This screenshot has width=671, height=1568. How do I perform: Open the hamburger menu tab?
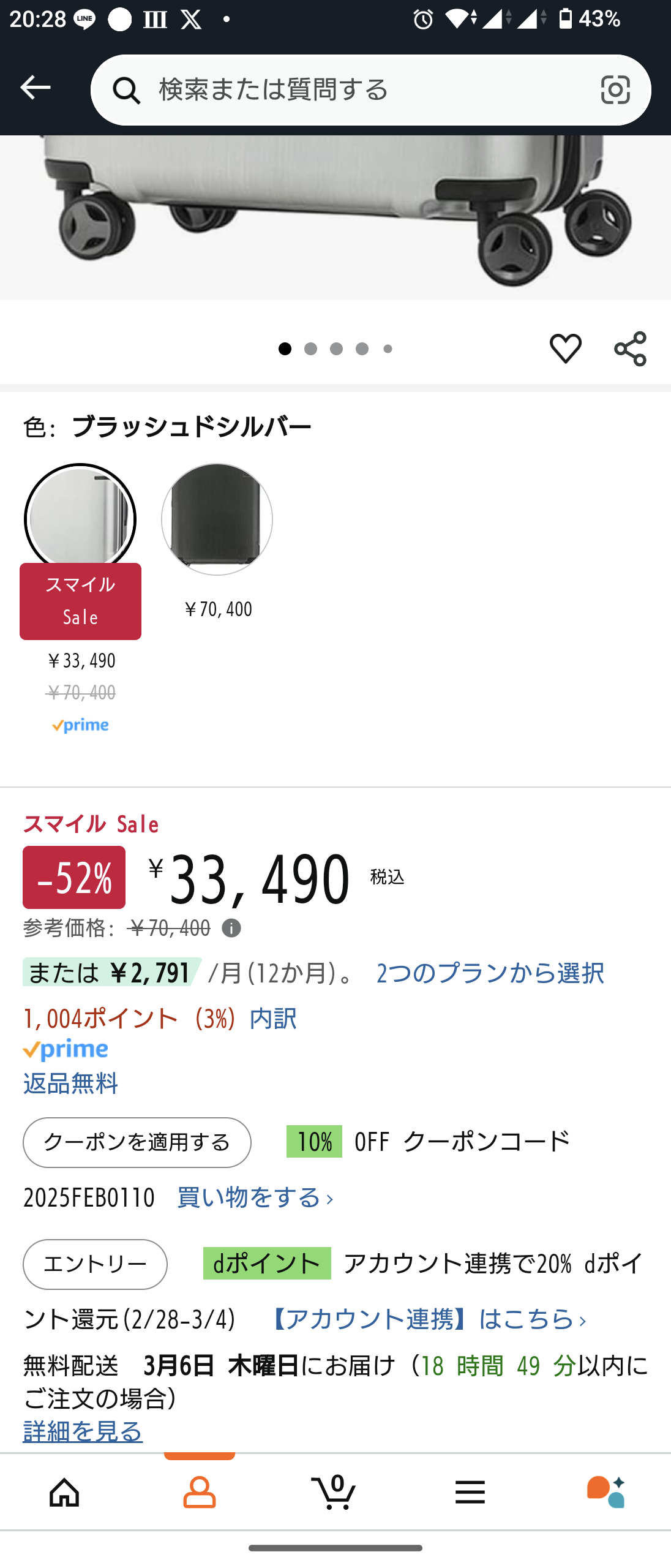(470, 1491)
